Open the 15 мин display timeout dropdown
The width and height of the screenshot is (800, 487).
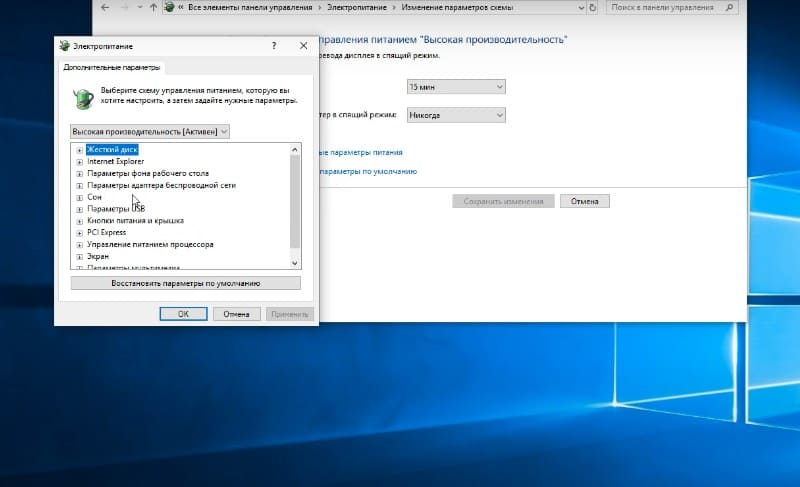click(x=456, y=87)
